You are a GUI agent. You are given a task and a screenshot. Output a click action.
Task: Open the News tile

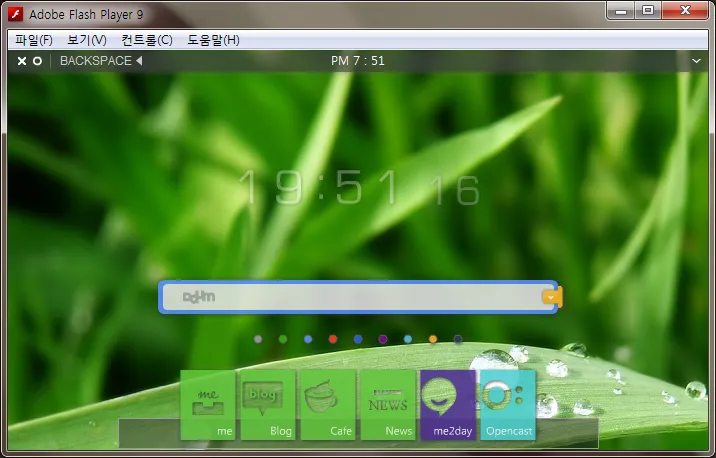[388, 405]
